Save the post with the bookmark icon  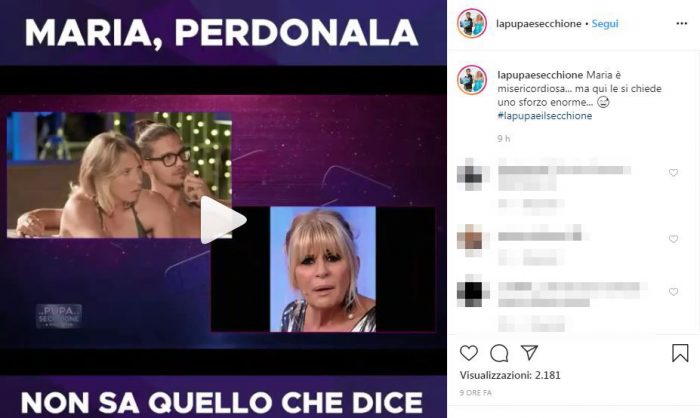point(680,353)
